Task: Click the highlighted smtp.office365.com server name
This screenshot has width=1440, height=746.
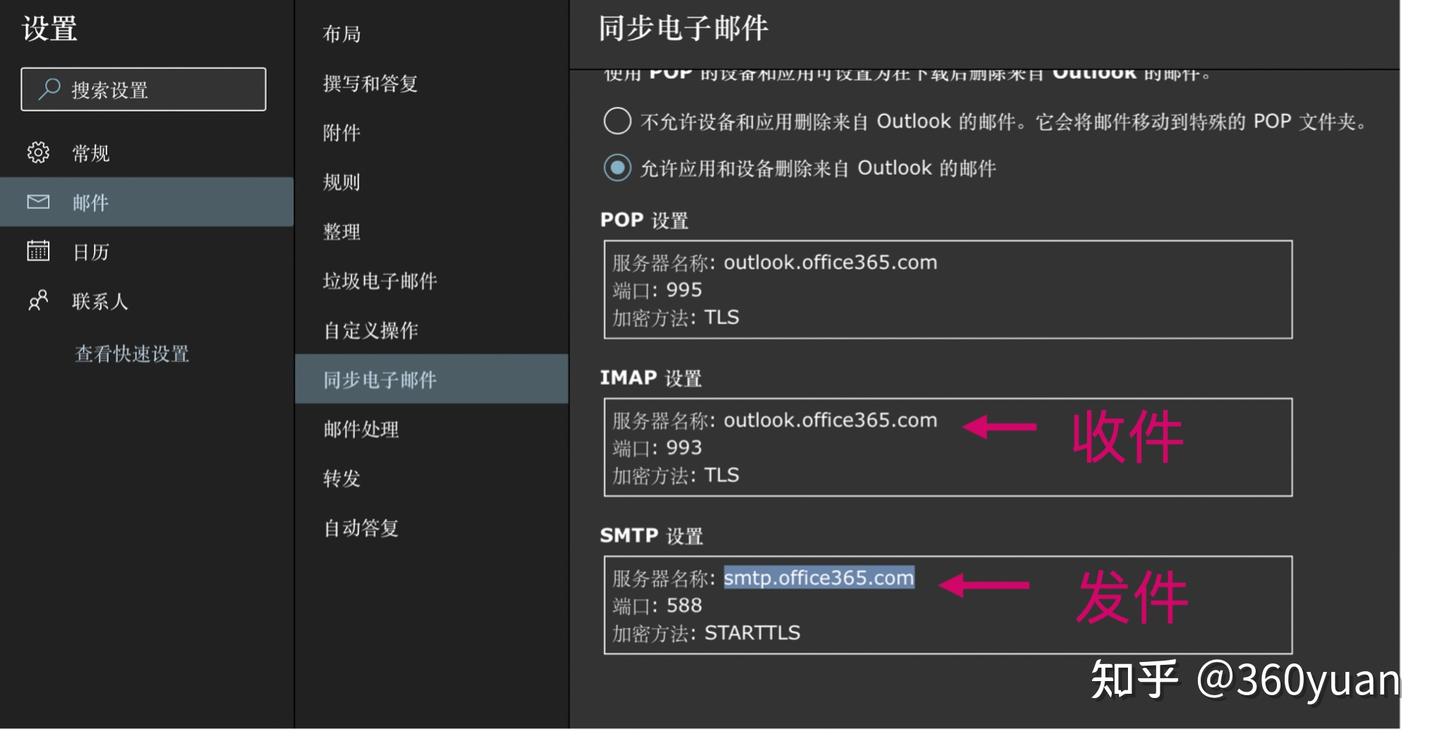Action: [x=818, y=577]
